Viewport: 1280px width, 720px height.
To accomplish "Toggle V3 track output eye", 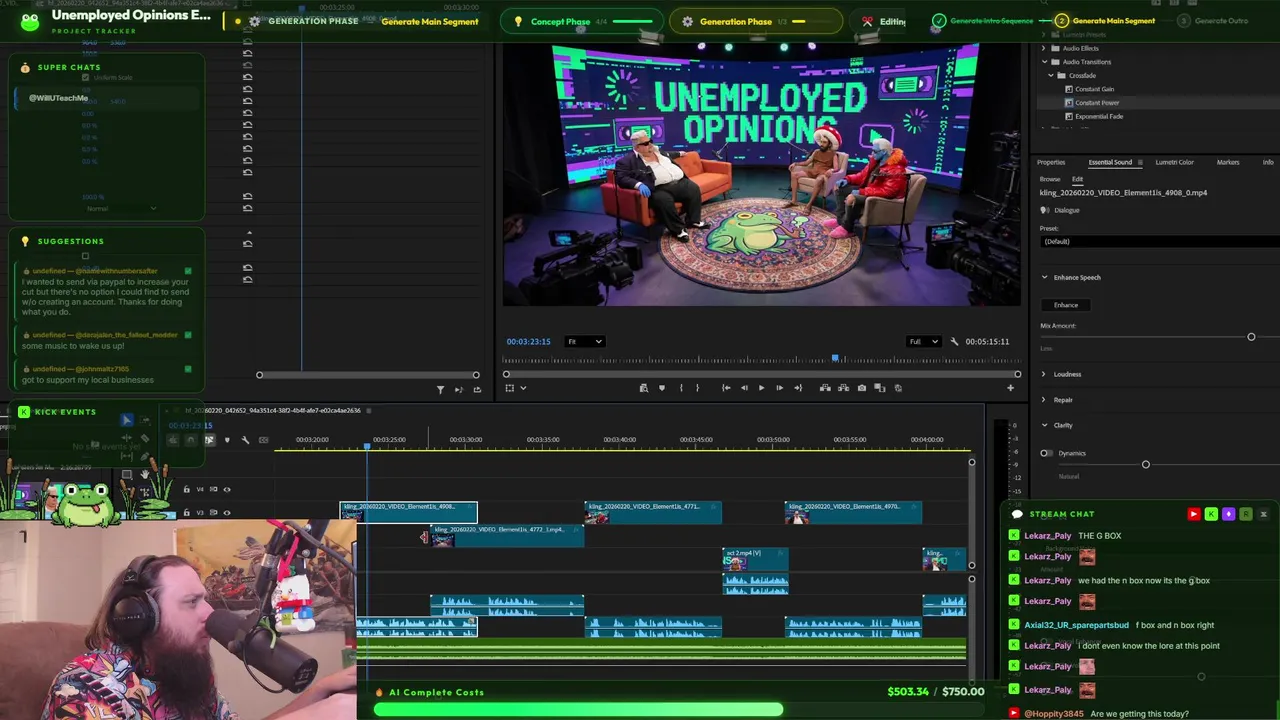I will click(x=227, y=513).
